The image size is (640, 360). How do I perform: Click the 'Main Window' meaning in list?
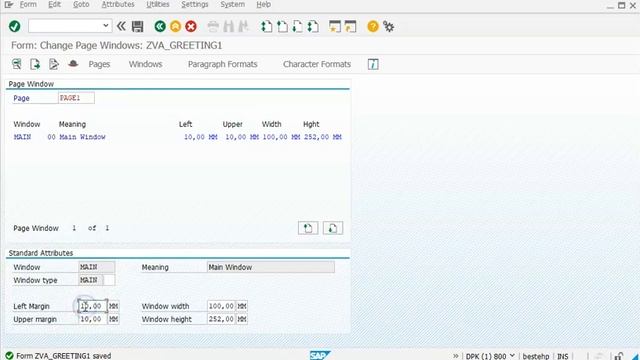[x=82, y=137]
